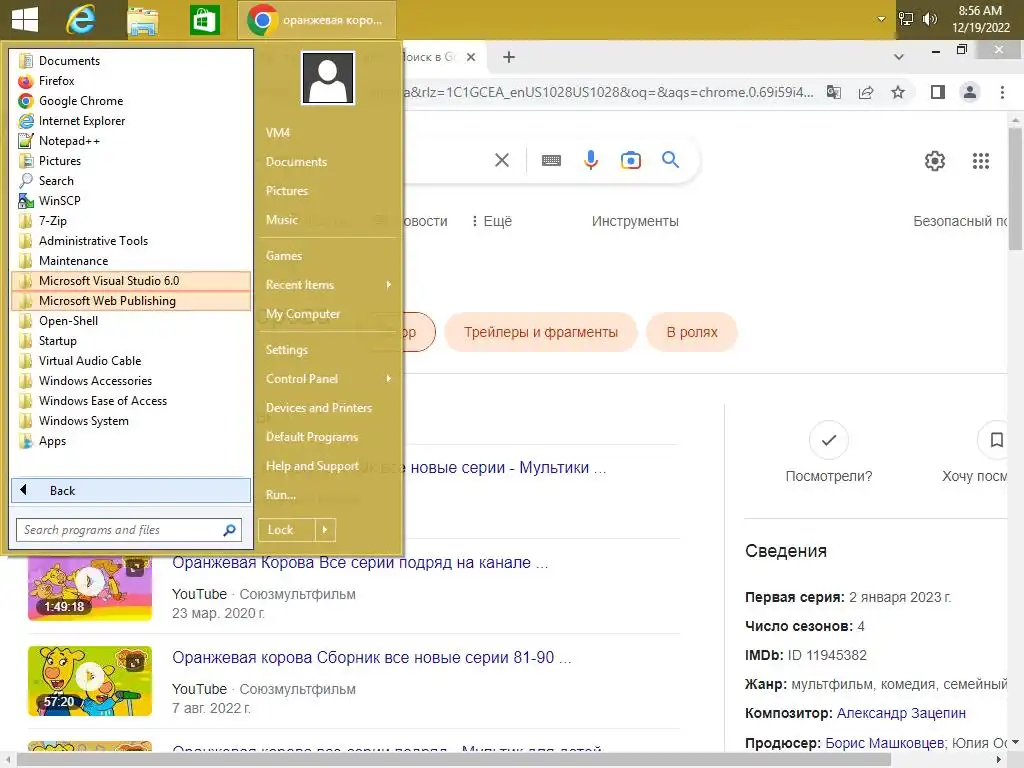This screenshot has width=1024, height=768.
Task: Open Help and Support
Action: coord(328,466)
